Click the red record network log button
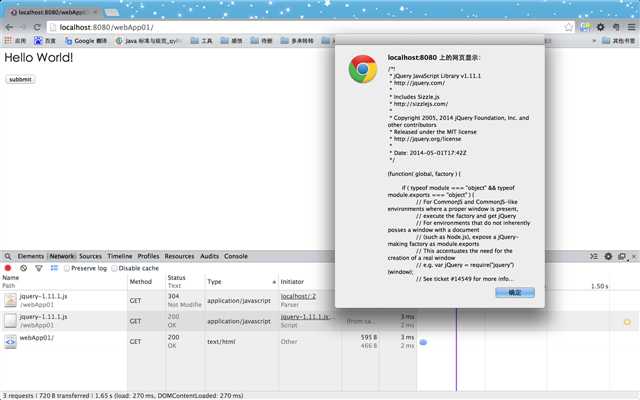640x400 pixels. point(8,268)
